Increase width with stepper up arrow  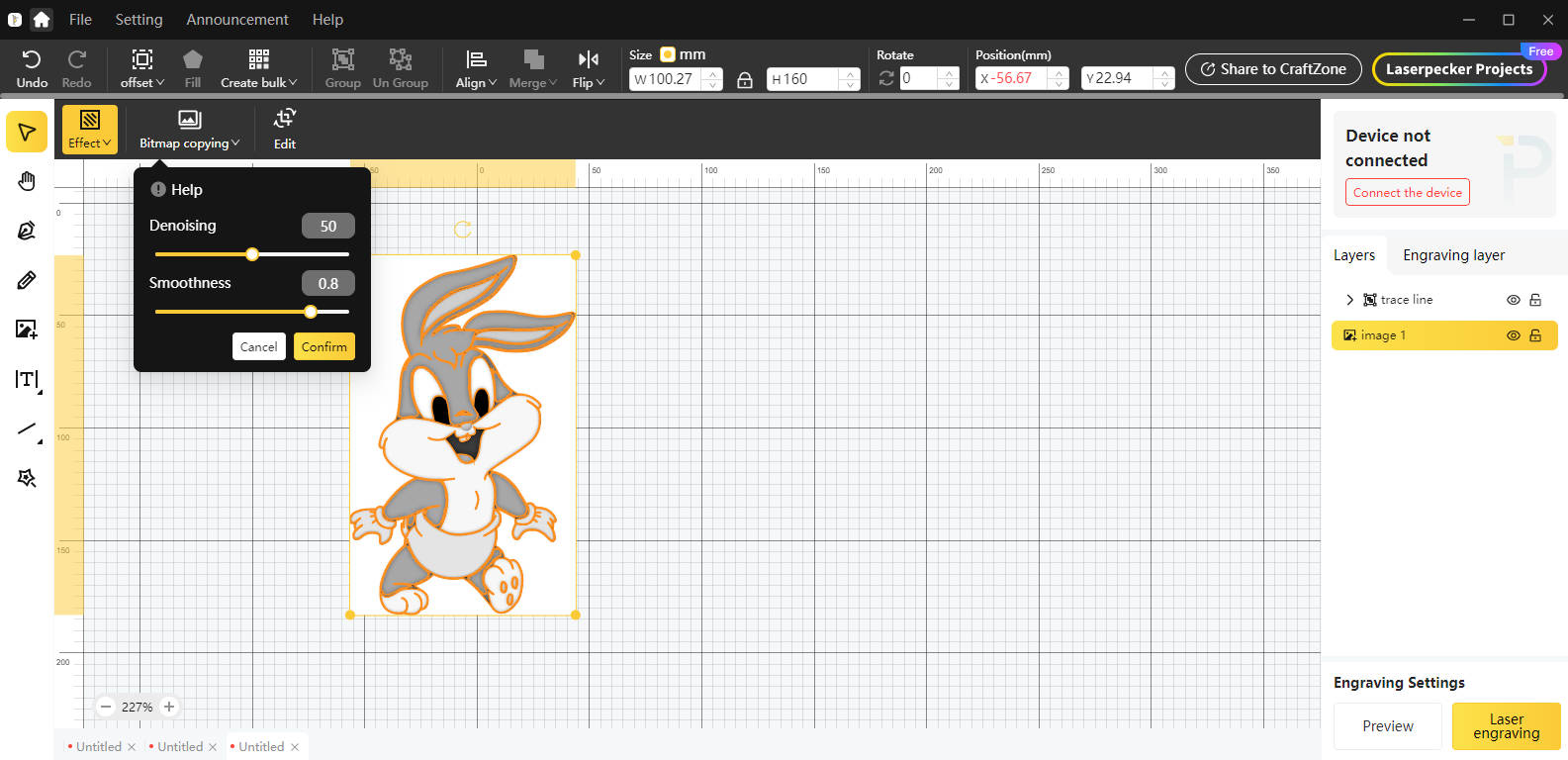pos(712,73)
